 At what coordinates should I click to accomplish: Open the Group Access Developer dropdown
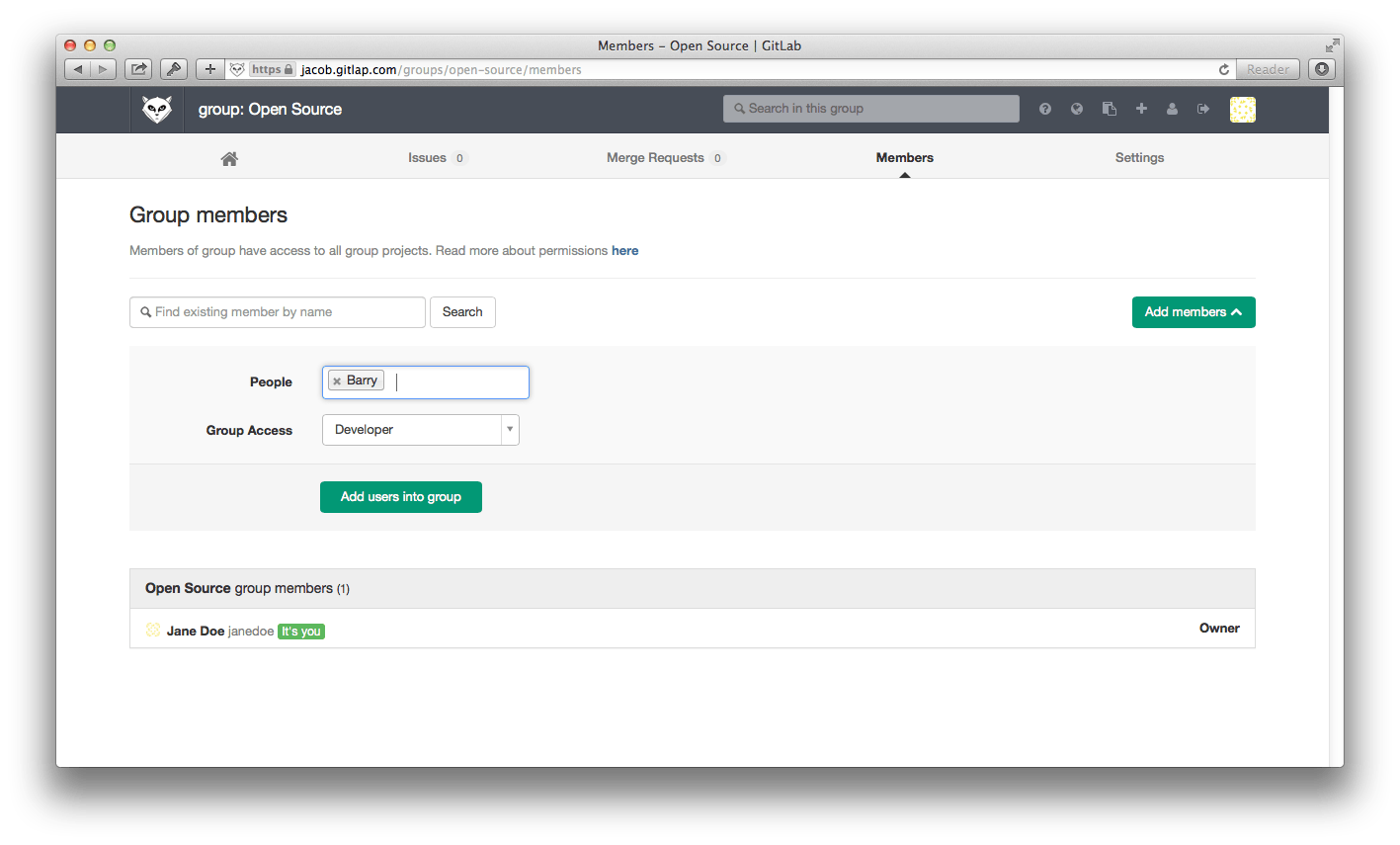click(x=420, y=430)
